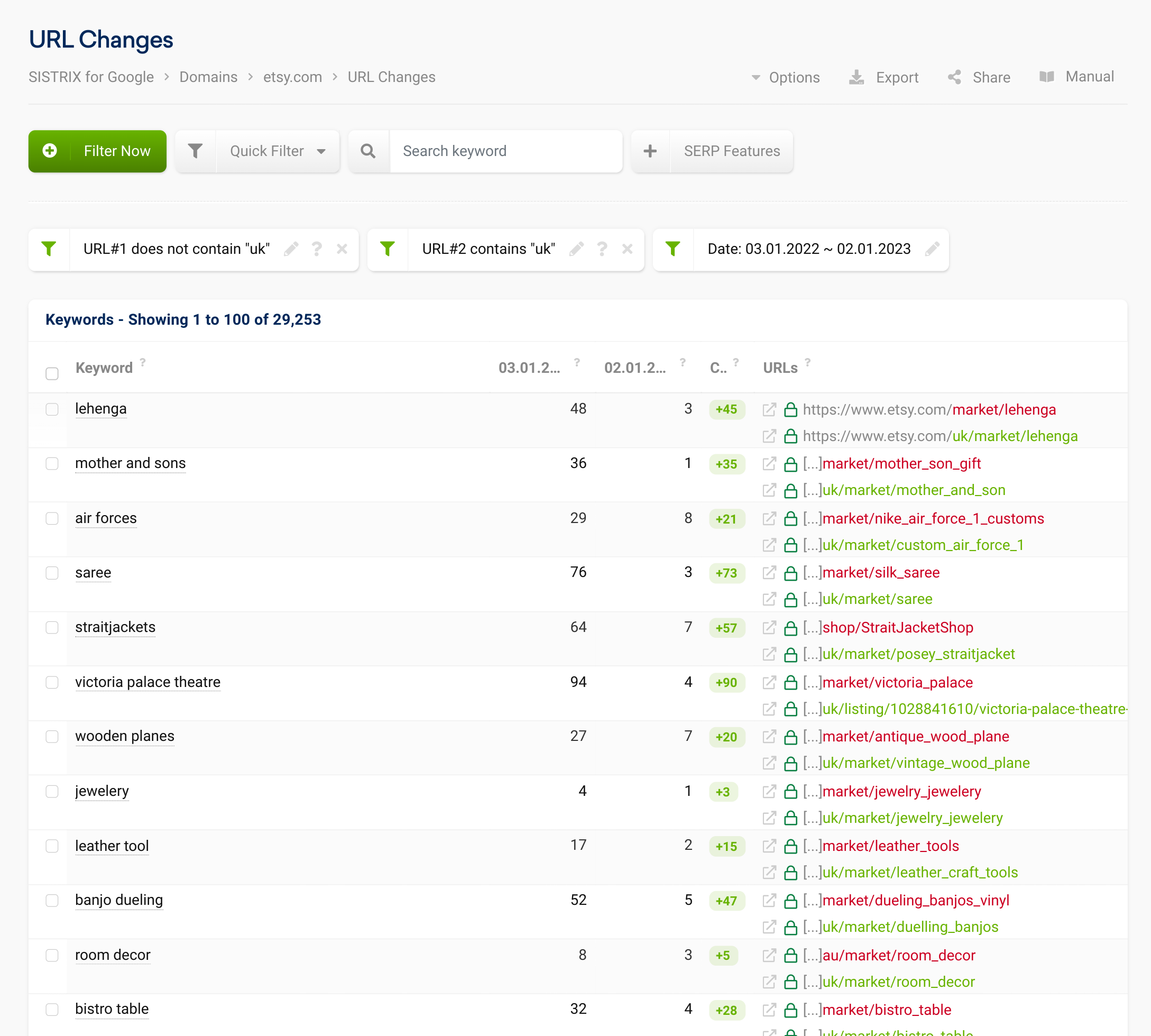Open external link for market/mother_son_gift
Image resolution: width=1151 pixels, height=1036 pixels.
pyautogui.click(x=769, y=463)
